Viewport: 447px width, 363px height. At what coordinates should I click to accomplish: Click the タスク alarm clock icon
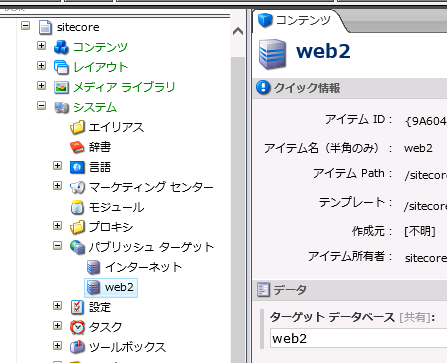point(77,327)
